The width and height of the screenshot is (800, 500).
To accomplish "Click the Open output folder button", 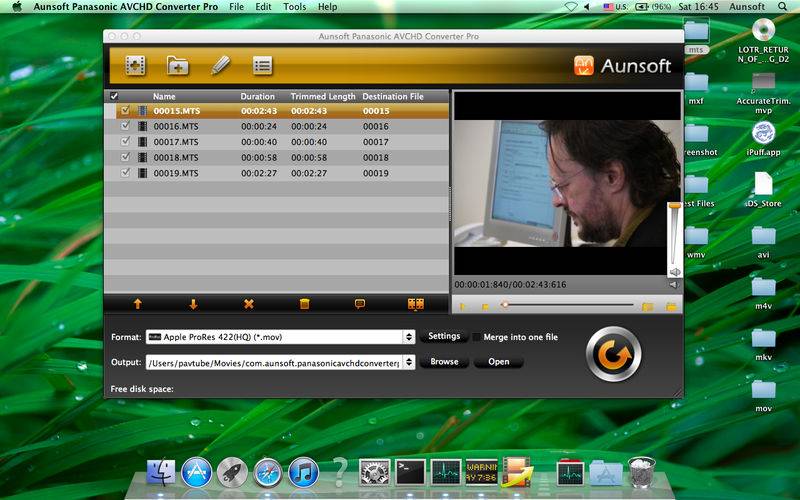I will click(498, 362).
